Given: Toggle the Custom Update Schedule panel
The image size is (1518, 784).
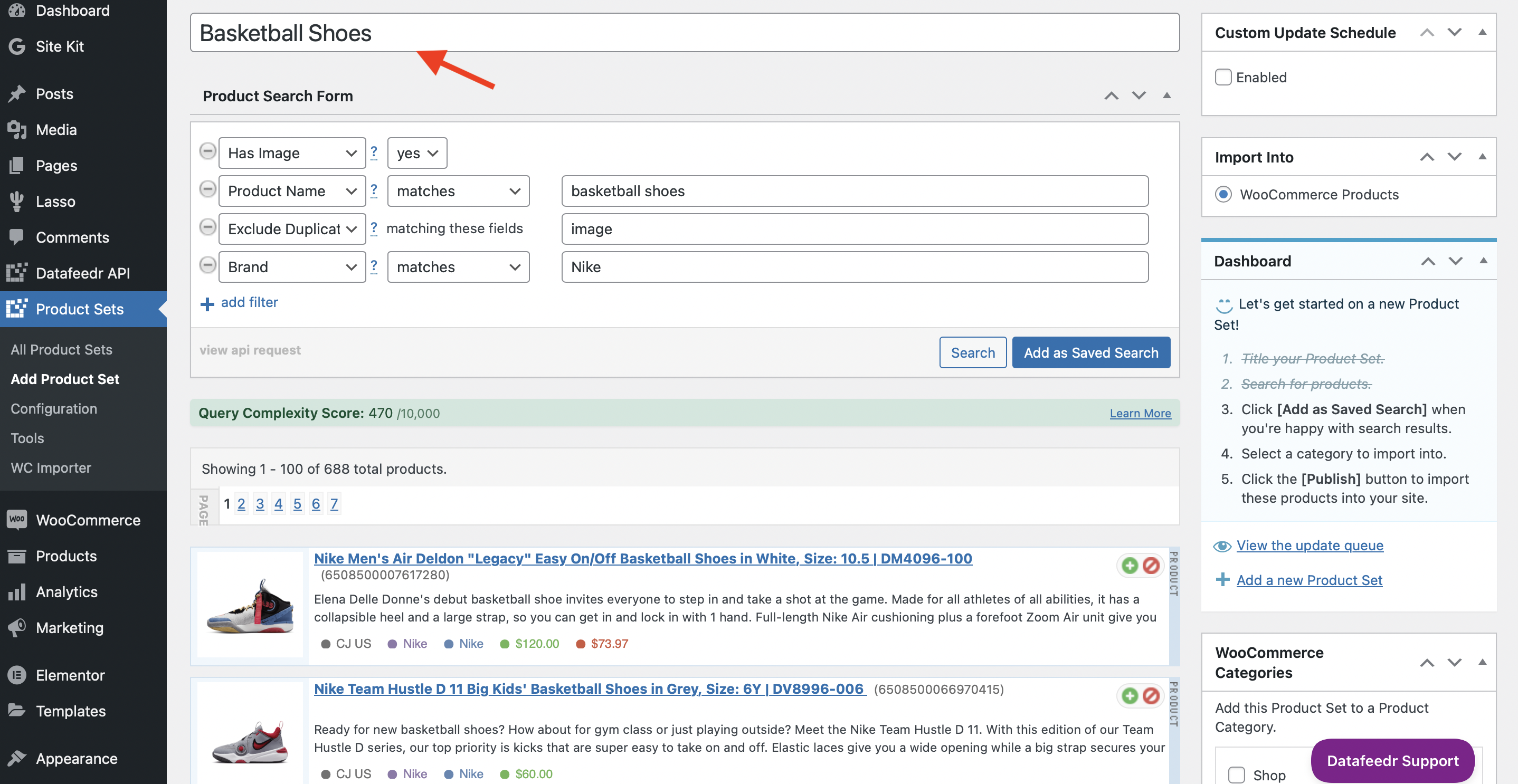Looking at the screenshot, I should pyautogui.click(x=1483, y=32).
